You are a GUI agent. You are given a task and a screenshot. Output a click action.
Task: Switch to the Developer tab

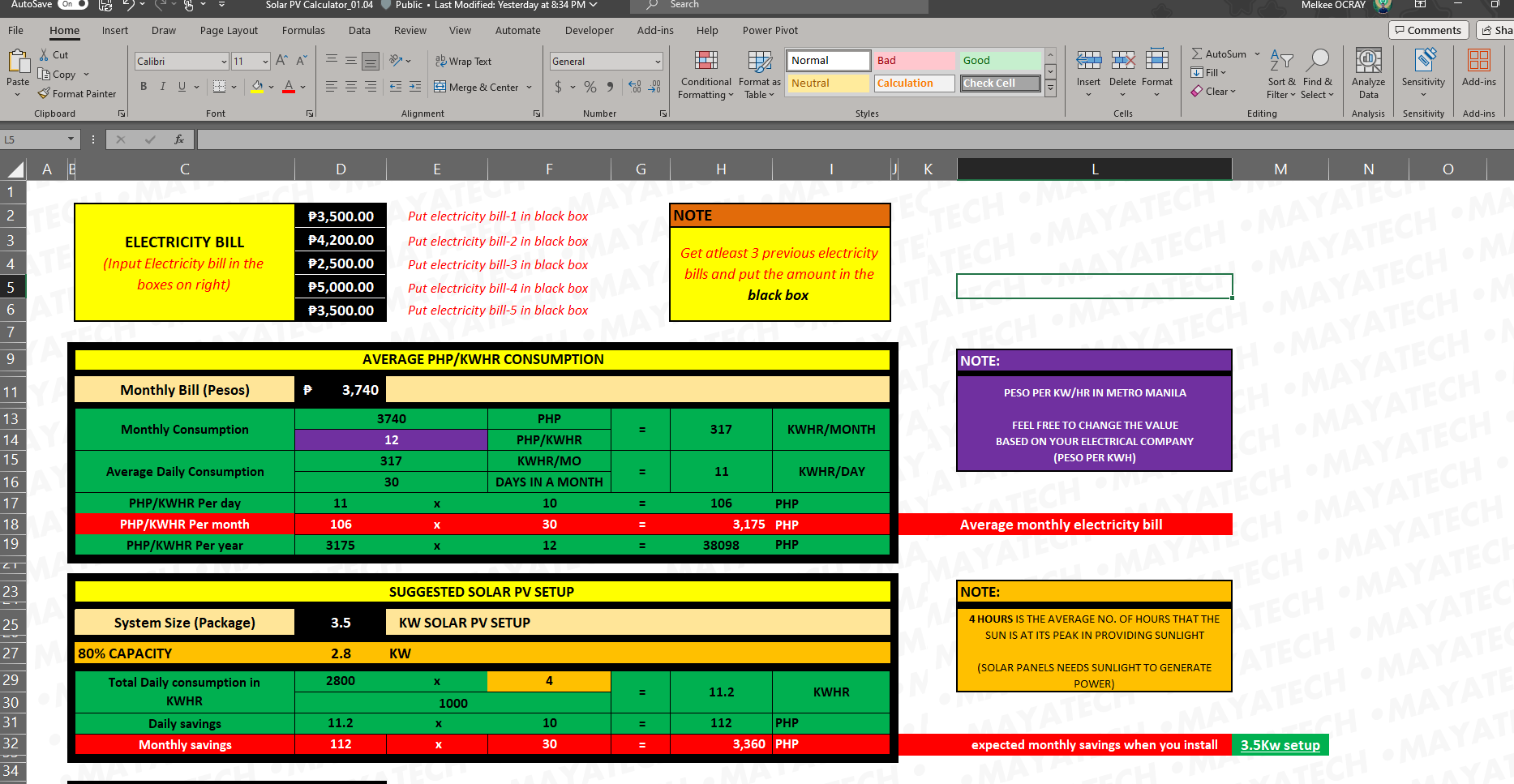[x=589, y=30]
